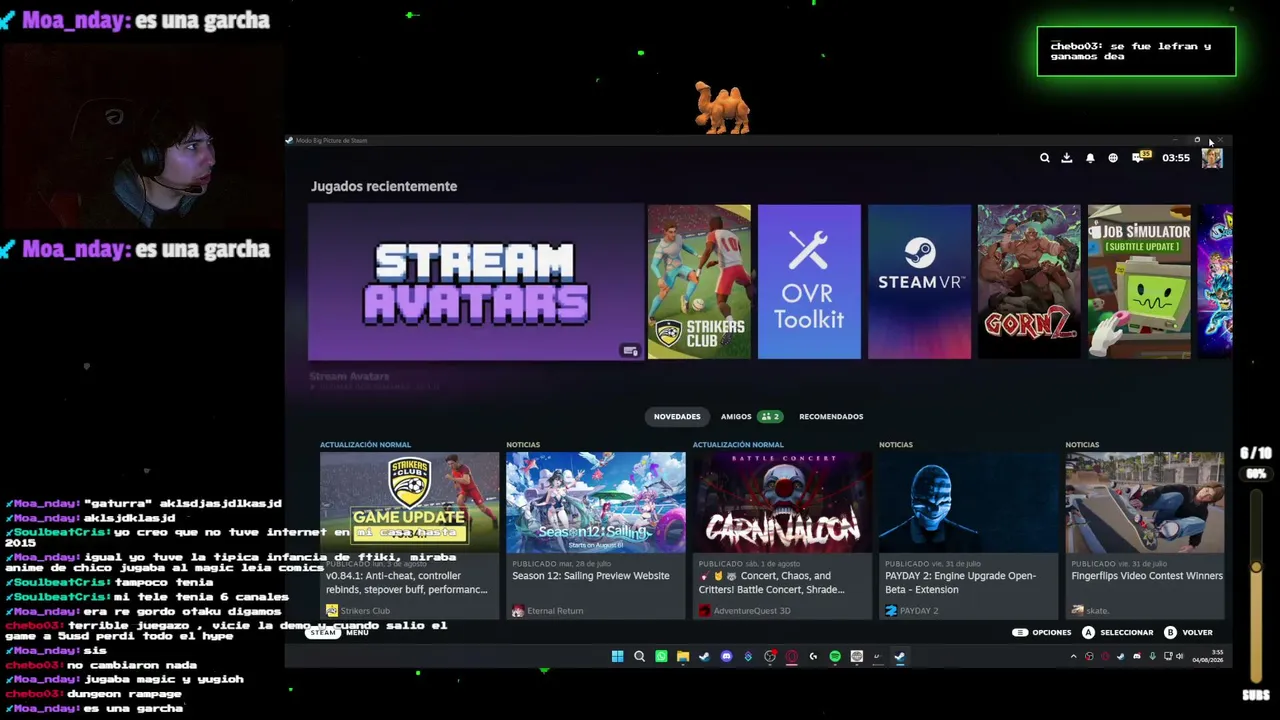The height and width of the screenshot is (720, 1280).
Task: Open Strikers Club Game Update news card
Action: pyautogui.click(x=409, y=536)
